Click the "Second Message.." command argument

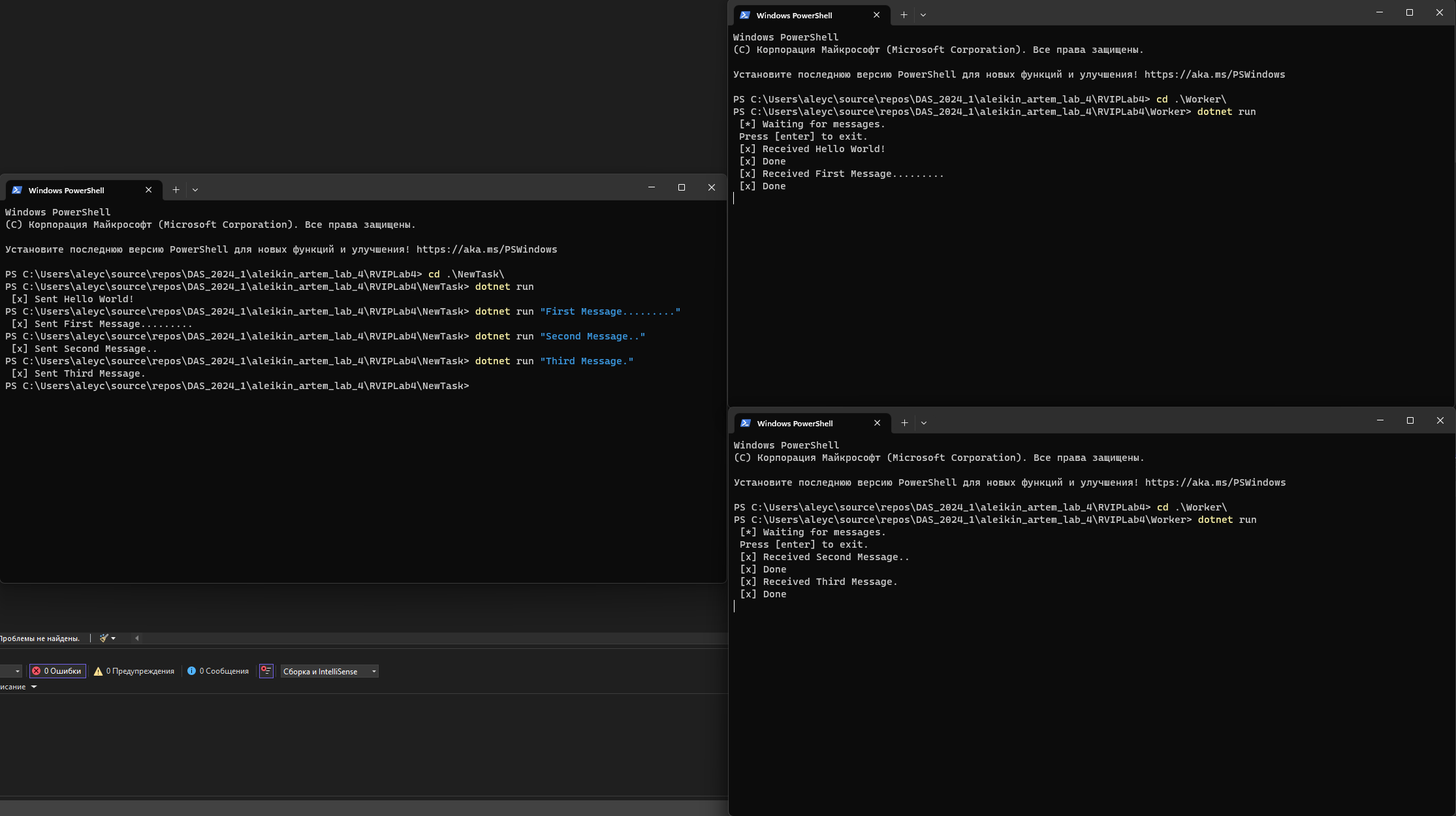tap(592, 336)
